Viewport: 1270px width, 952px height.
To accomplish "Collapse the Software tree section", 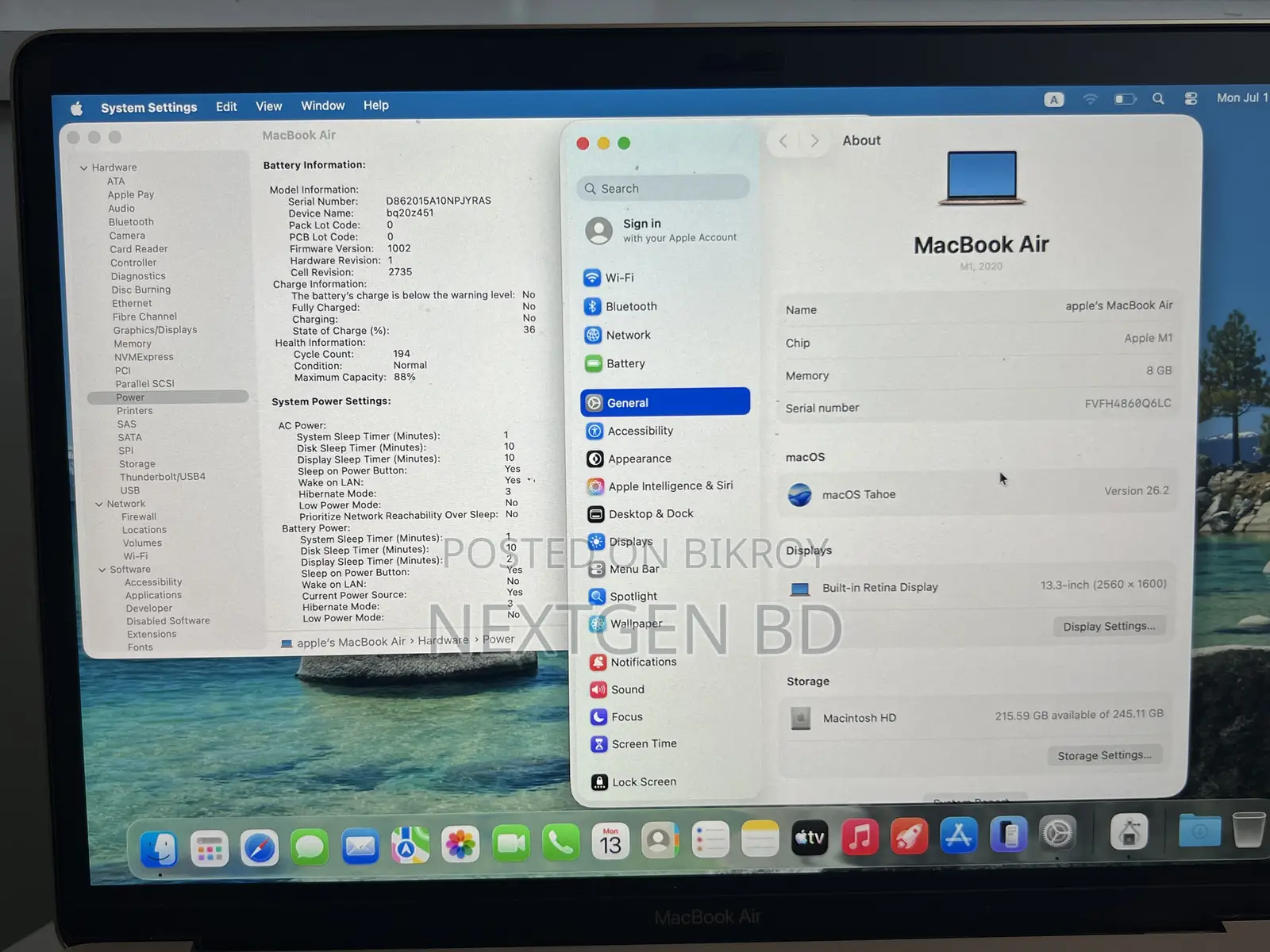I will (x=102, y=570).
